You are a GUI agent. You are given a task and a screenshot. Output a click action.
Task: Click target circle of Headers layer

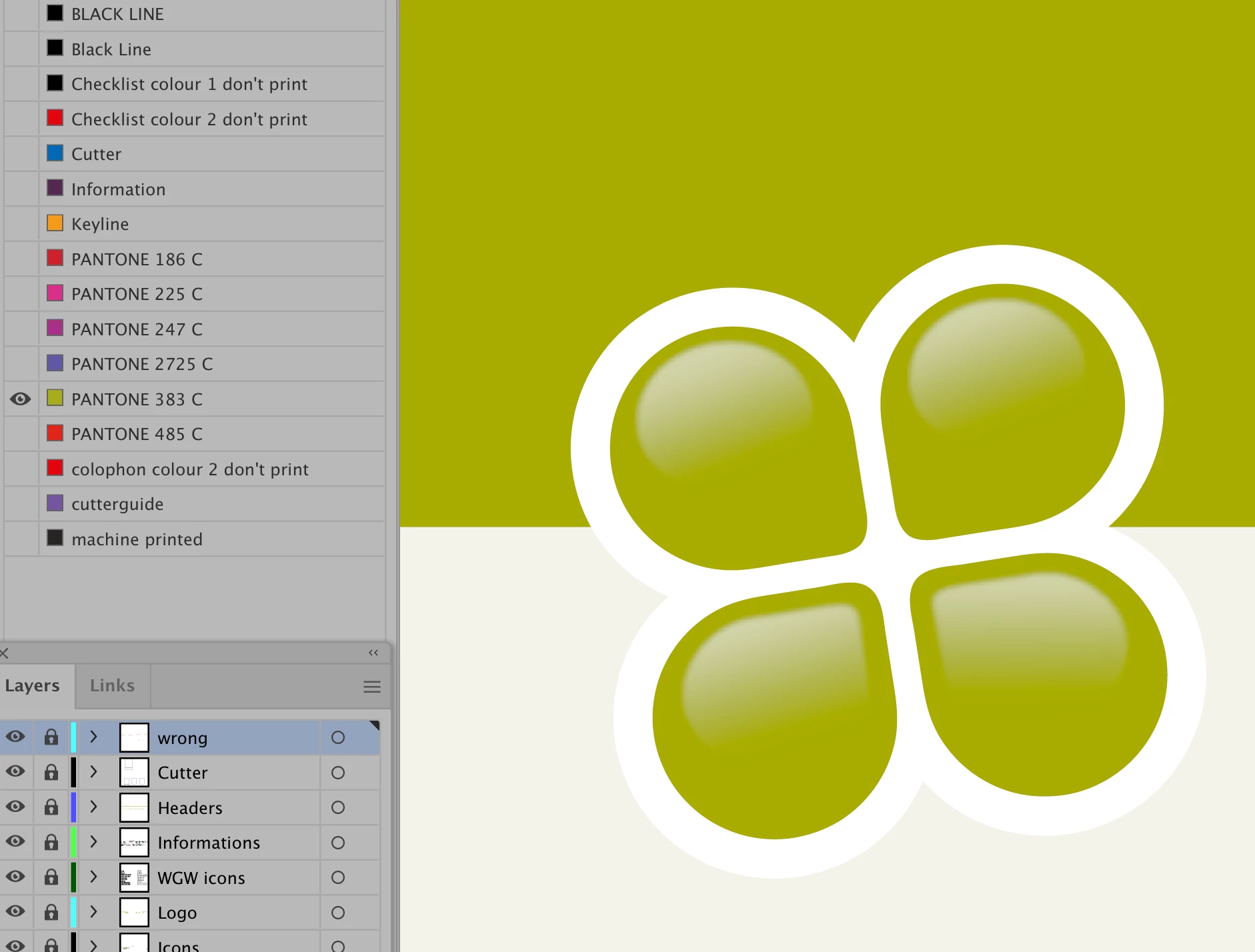tap(338, 807)
